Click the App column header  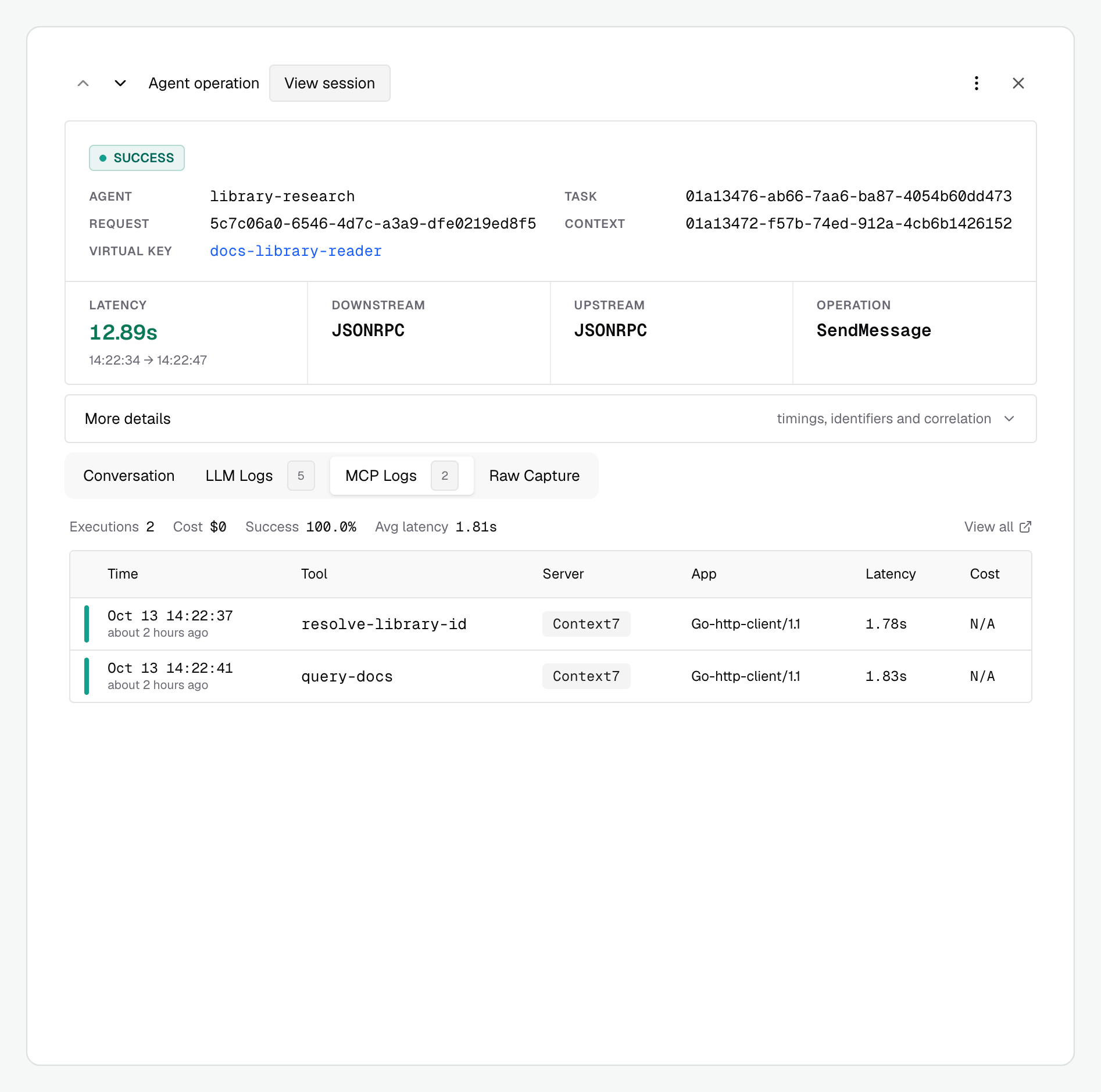pyautogui.click(x=703, y=574)
